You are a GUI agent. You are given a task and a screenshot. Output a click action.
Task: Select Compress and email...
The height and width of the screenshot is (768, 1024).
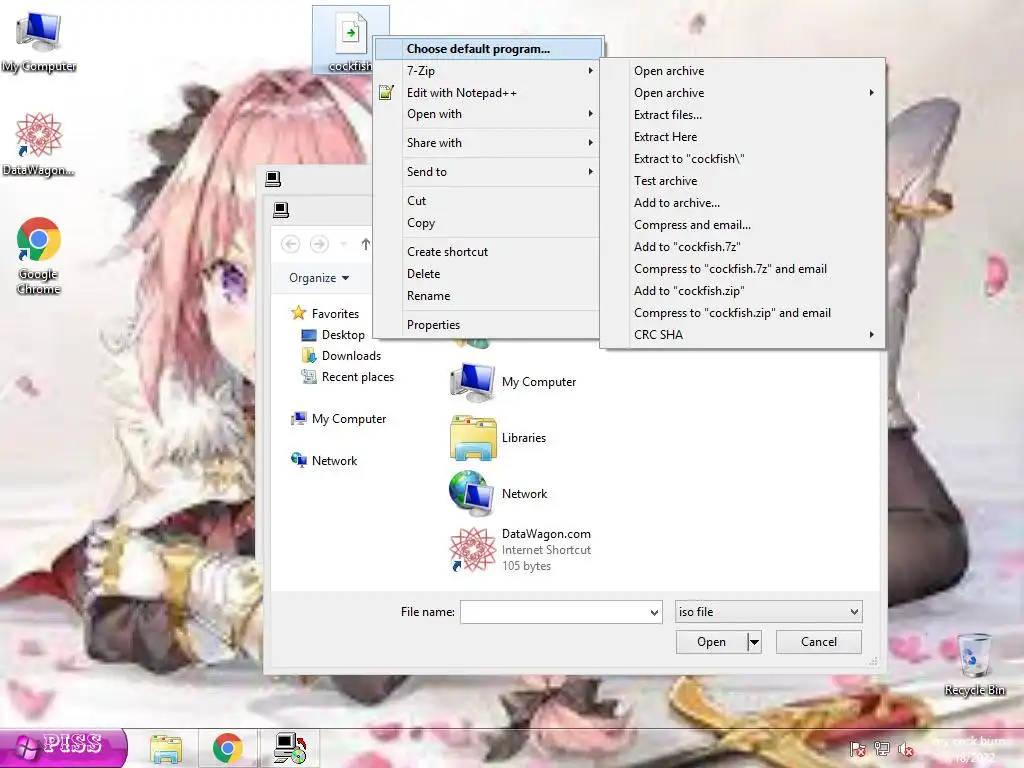pyautogui.click(x=743, y=225)
